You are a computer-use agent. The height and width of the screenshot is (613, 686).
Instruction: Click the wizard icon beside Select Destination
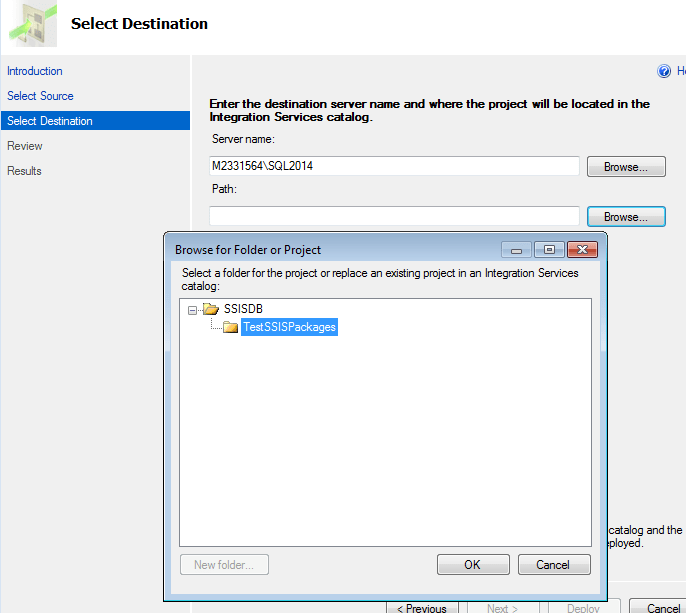pyautogui.click(x=32, y=22)
